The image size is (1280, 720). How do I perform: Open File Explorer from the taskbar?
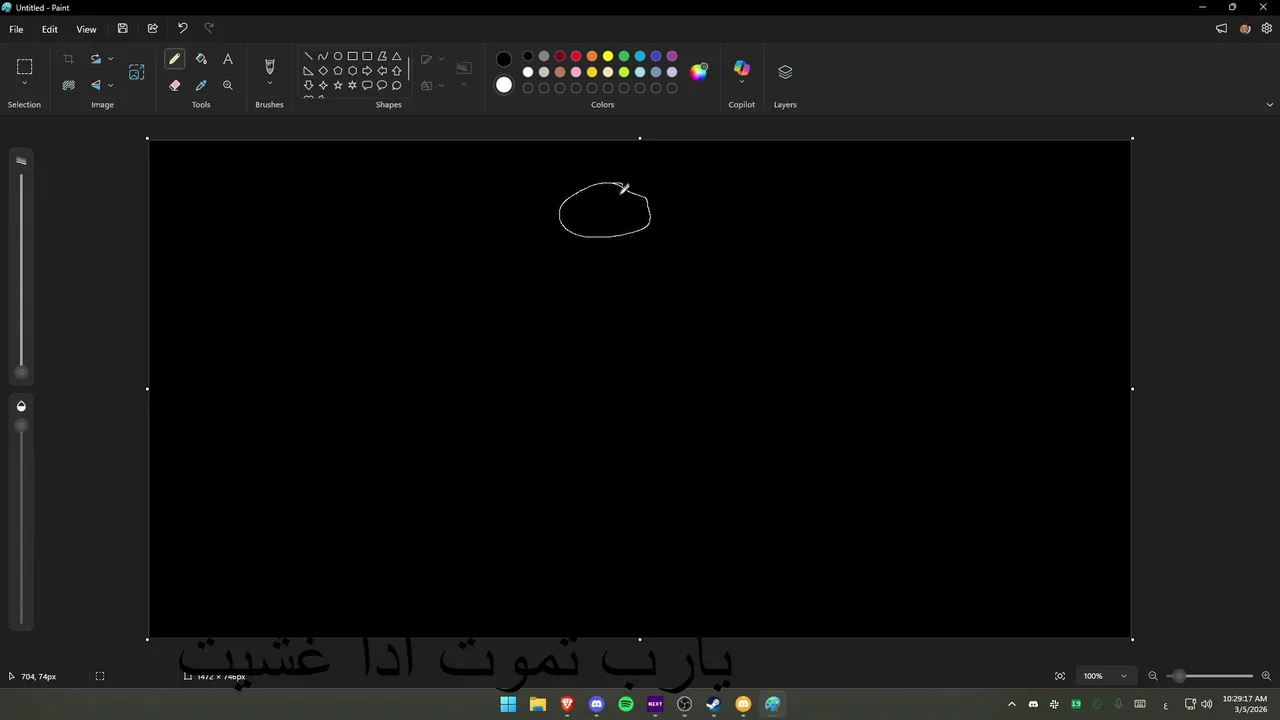pos(538,704)
